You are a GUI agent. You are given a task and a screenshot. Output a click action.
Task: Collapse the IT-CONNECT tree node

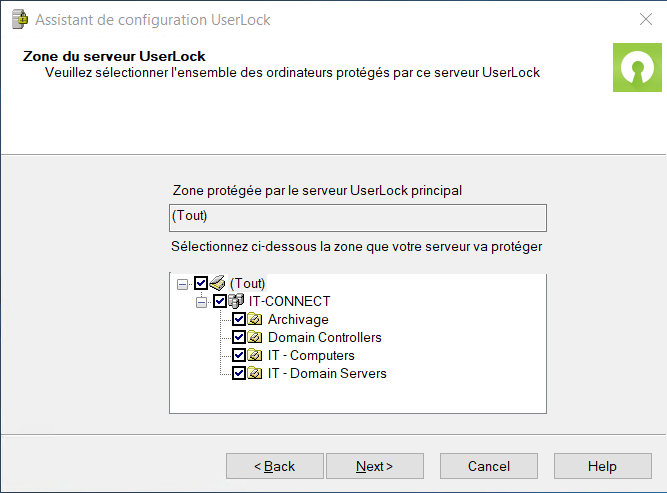pyautogui.click(x=201, y=302)
